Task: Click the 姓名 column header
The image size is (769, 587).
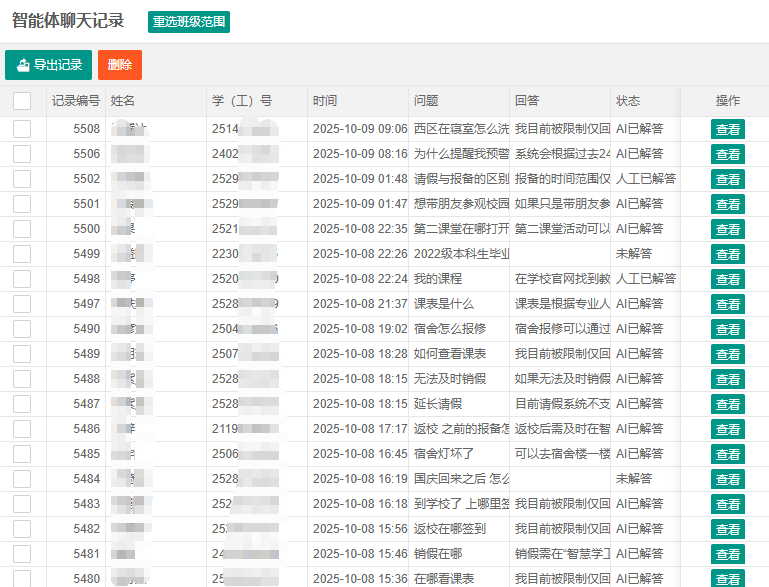Action: click(123, 101)
